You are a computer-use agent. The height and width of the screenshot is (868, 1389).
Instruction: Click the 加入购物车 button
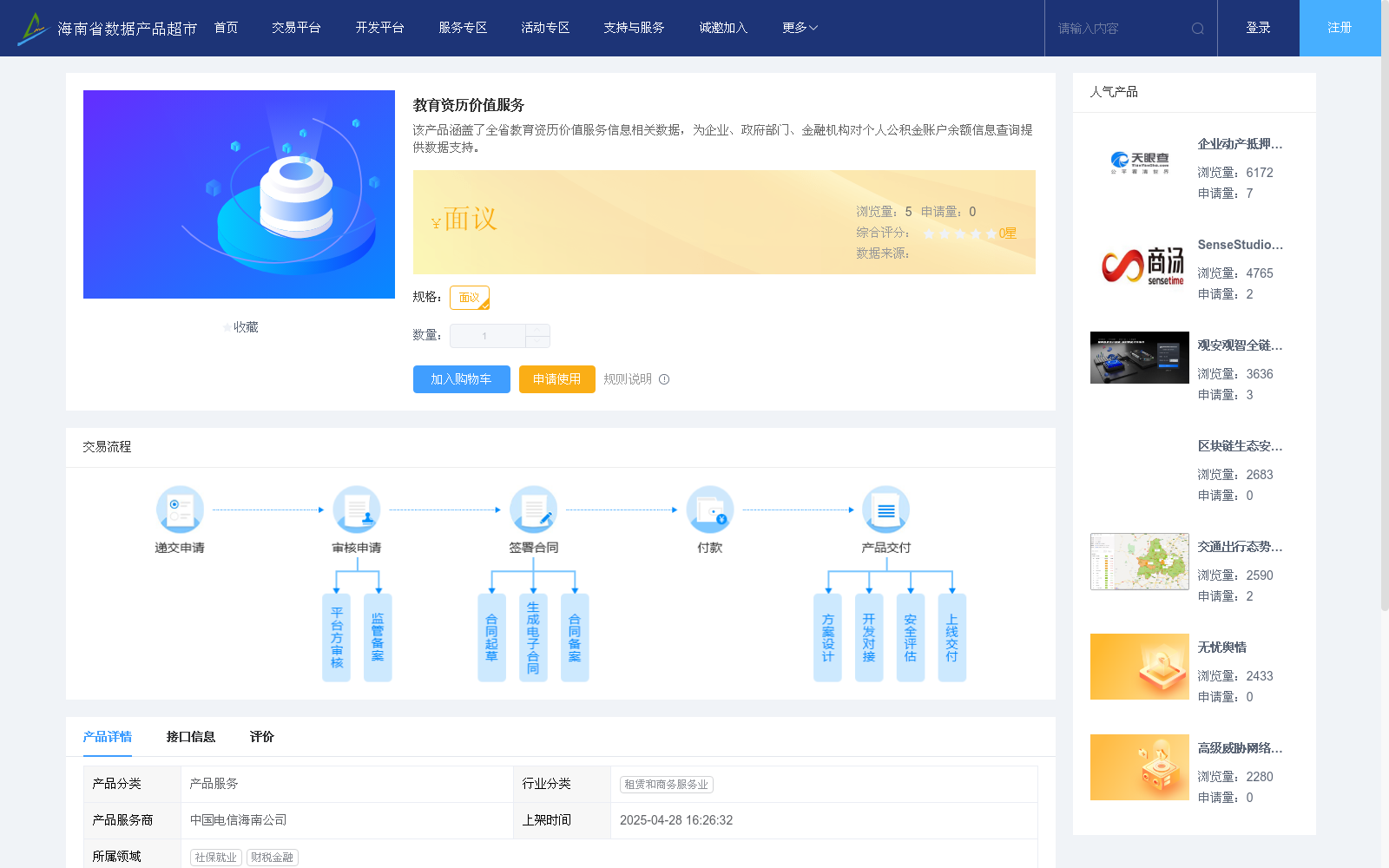coord(462,379)
